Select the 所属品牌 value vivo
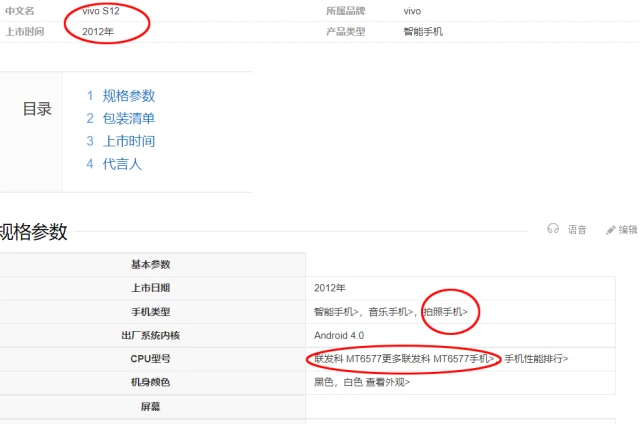 (x=412, y=11)
